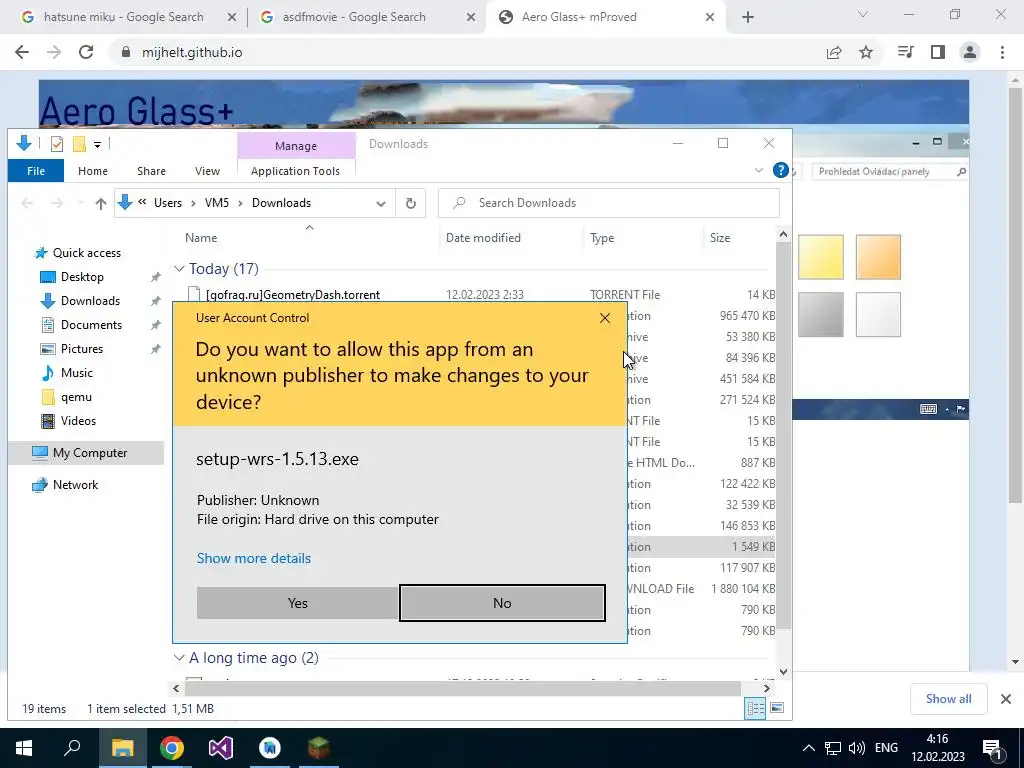1024x768 pixels.
Task: Open Chrome three-dot menu
Action: coord(1002,52)
